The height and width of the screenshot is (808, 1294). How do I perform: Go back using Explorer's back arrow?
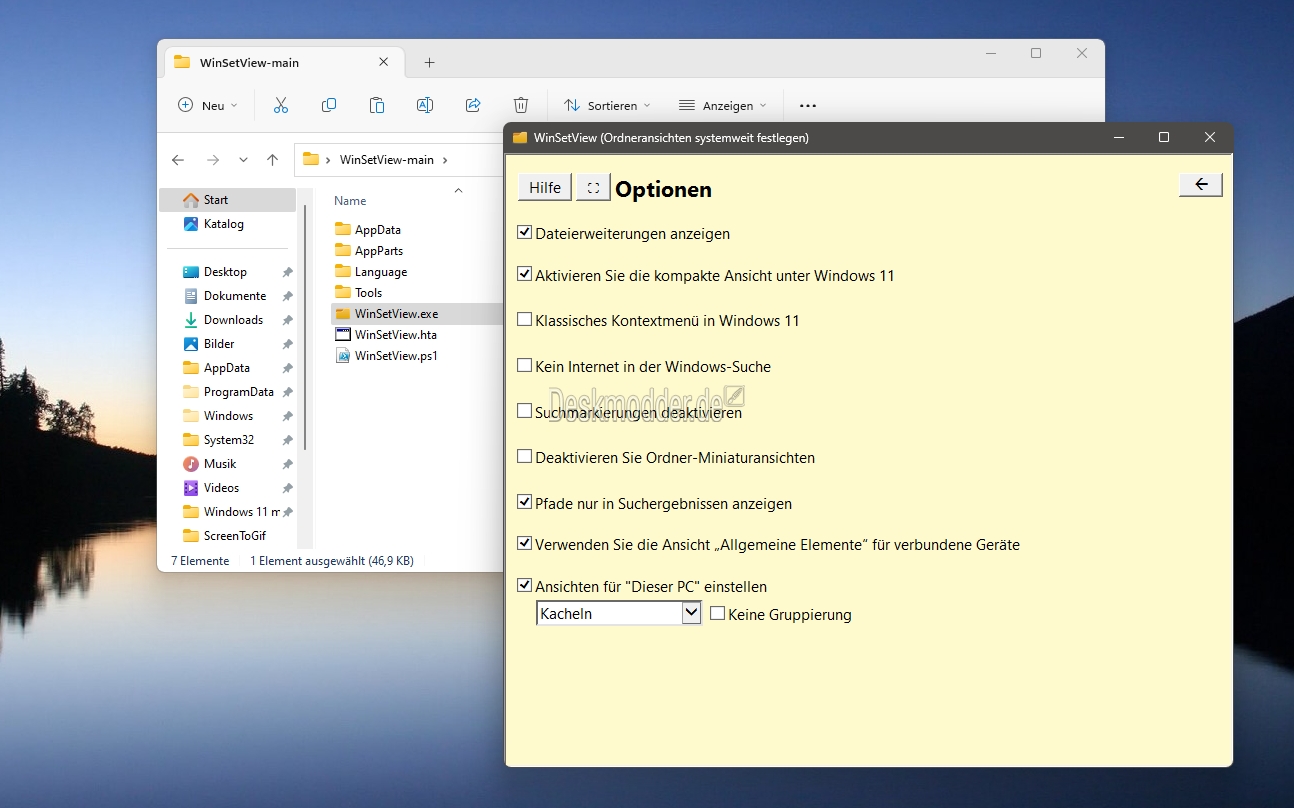coord(178,160)
